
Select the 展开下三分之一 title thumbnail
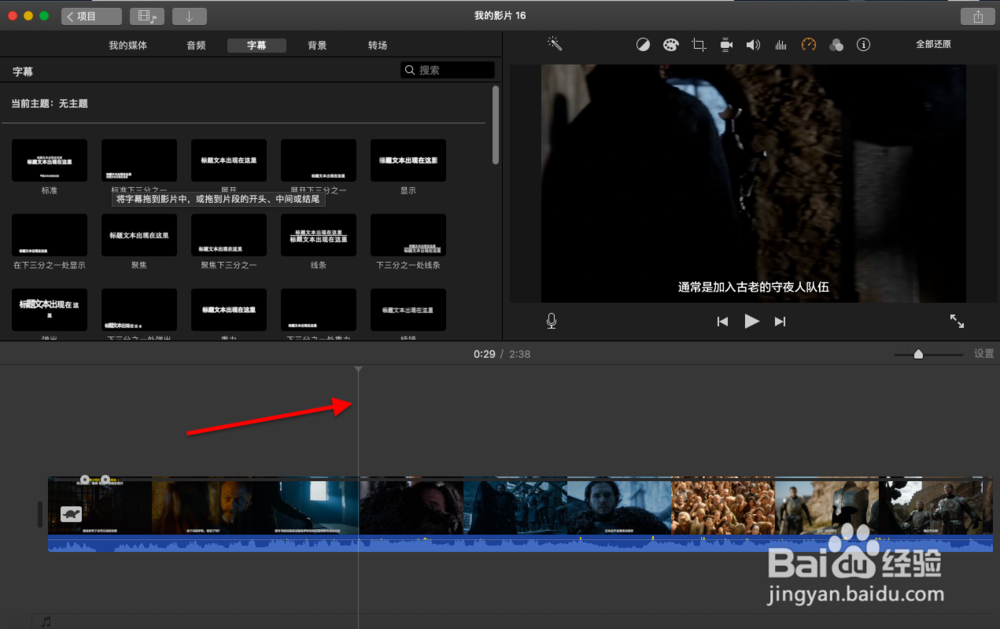(x=318, y=160)
